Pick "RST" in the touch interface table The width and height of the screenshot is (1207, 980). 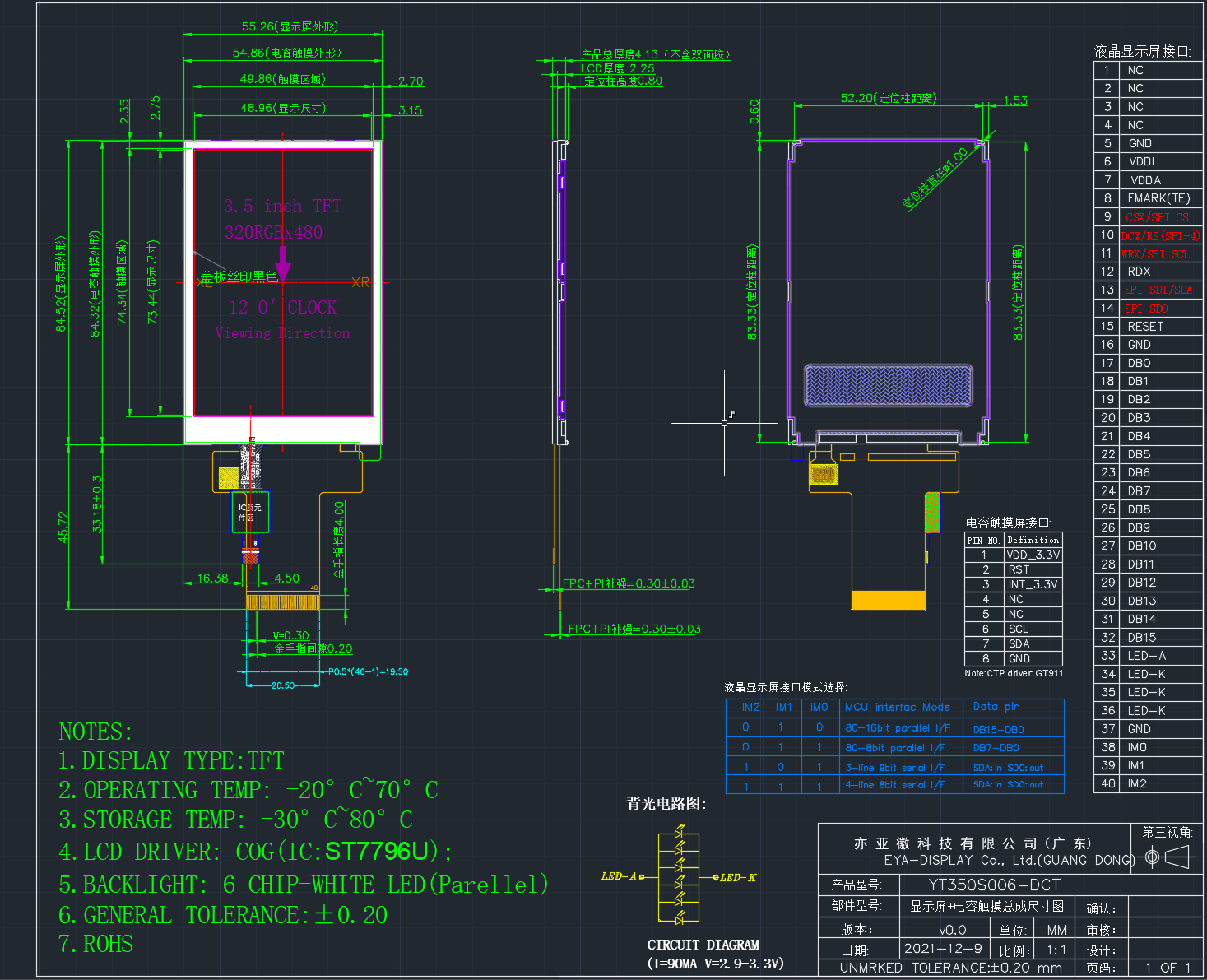point(1019,570)
